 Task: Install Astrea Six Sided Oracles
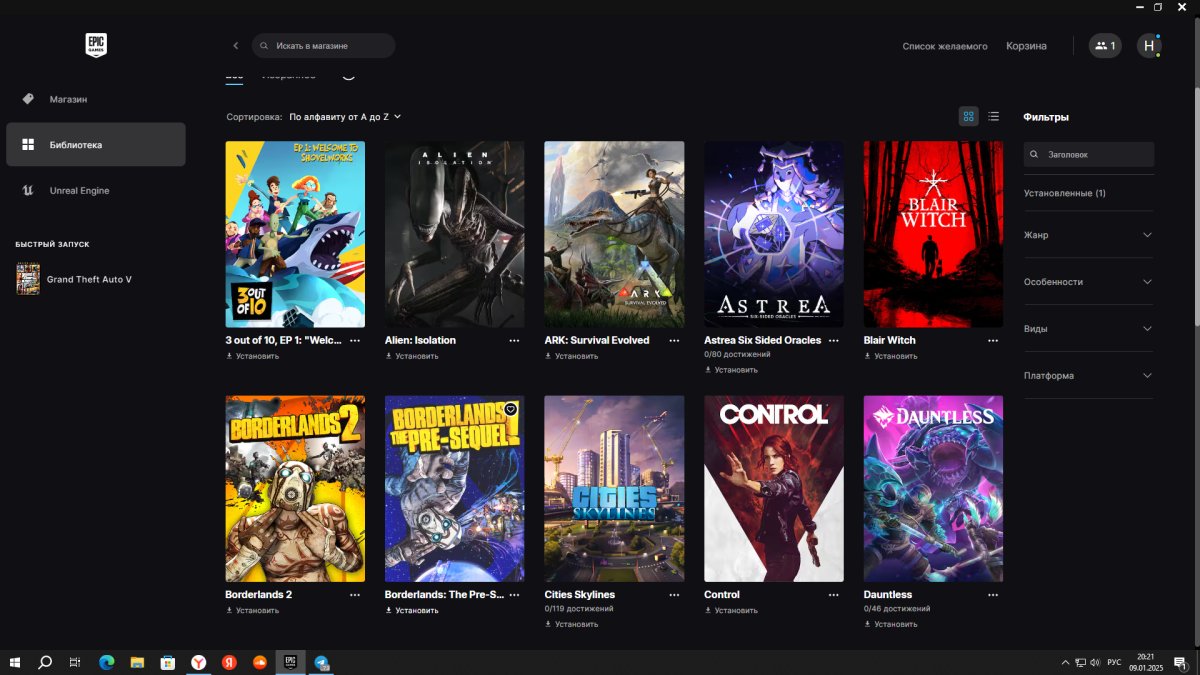pos(731,370)
